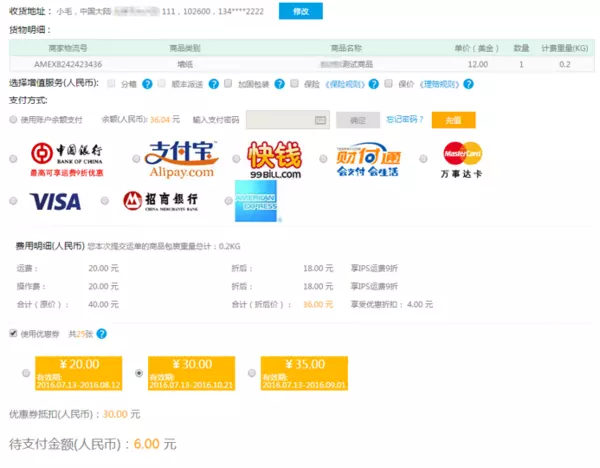Open help icon after 理赔规则 link
Screen dimensions: 600x468
point(468,84)
